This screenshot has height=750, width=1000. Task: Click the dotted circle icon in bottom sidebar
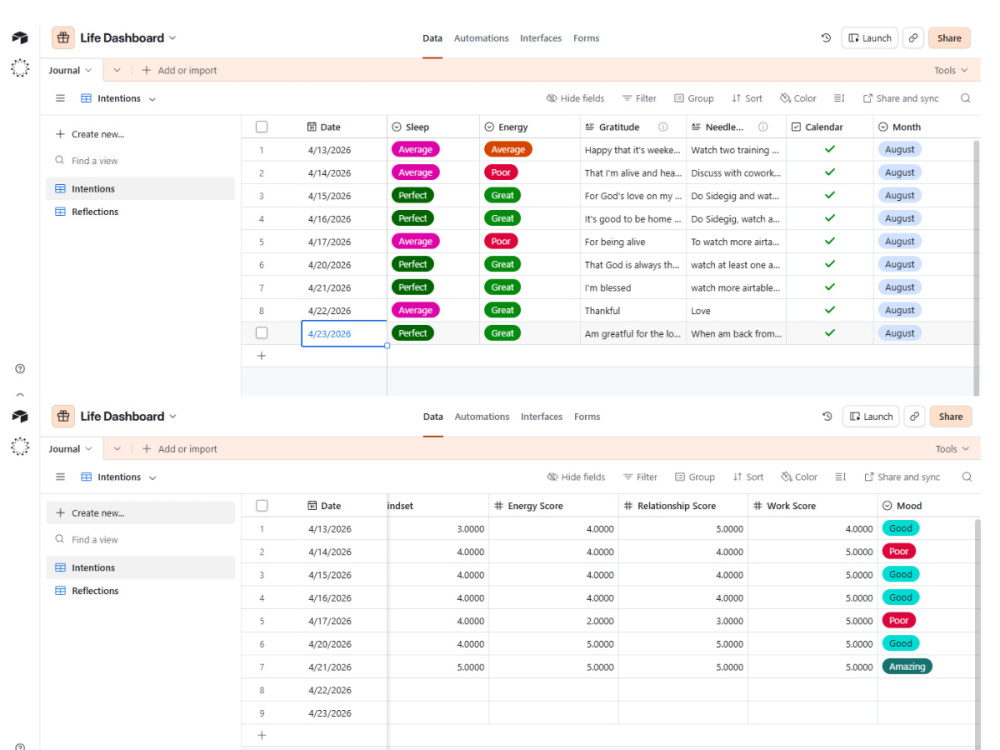pos(20,446)
